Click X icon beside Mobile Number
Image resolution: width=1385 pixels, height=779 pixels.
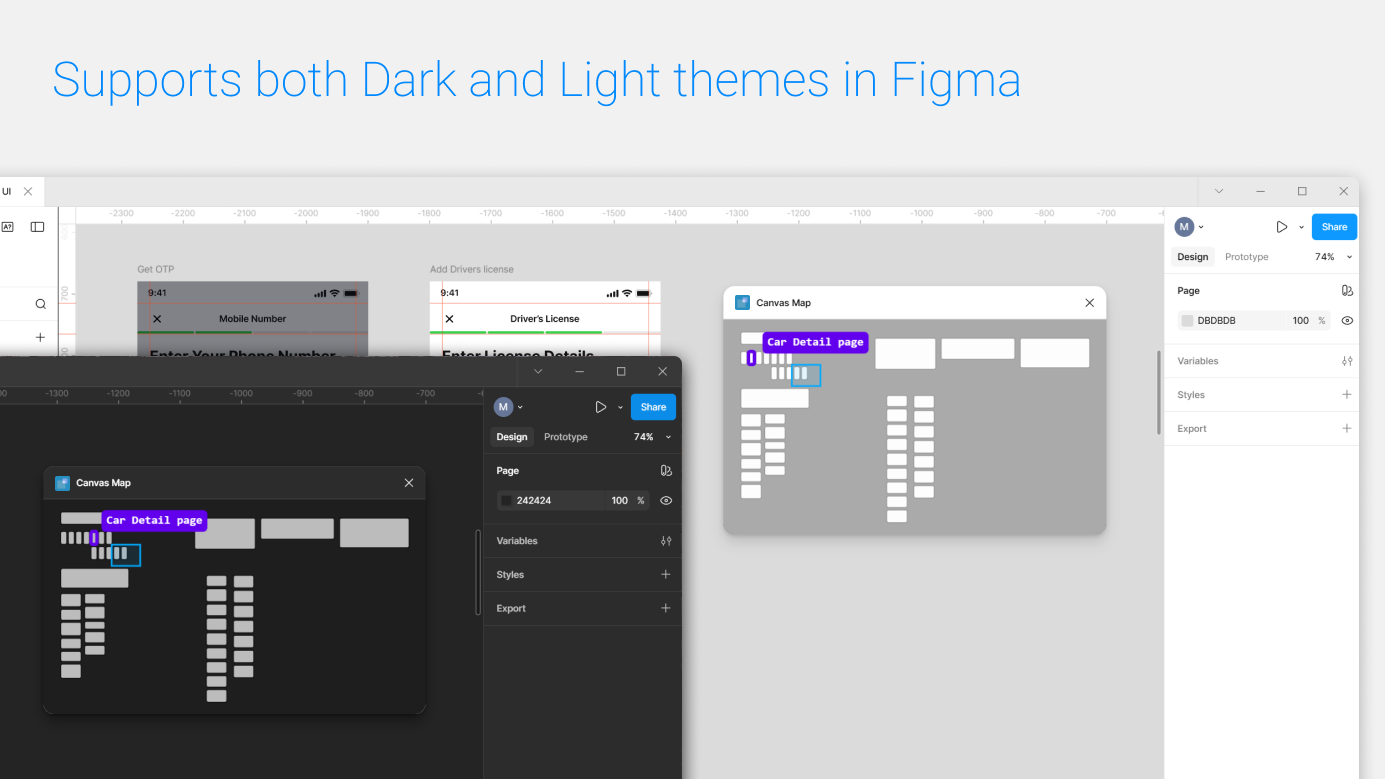(x=157, y=319)
